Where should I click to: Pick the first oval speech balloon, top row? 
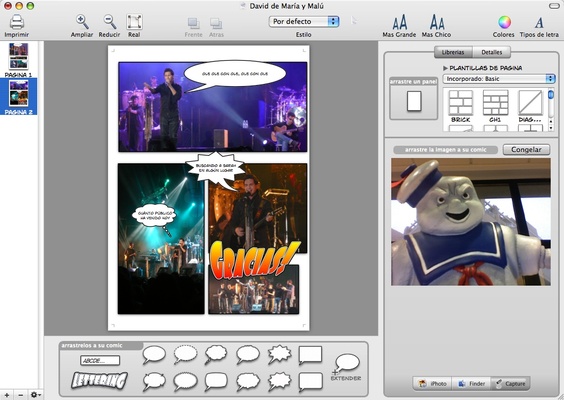[x=154, y=355]
